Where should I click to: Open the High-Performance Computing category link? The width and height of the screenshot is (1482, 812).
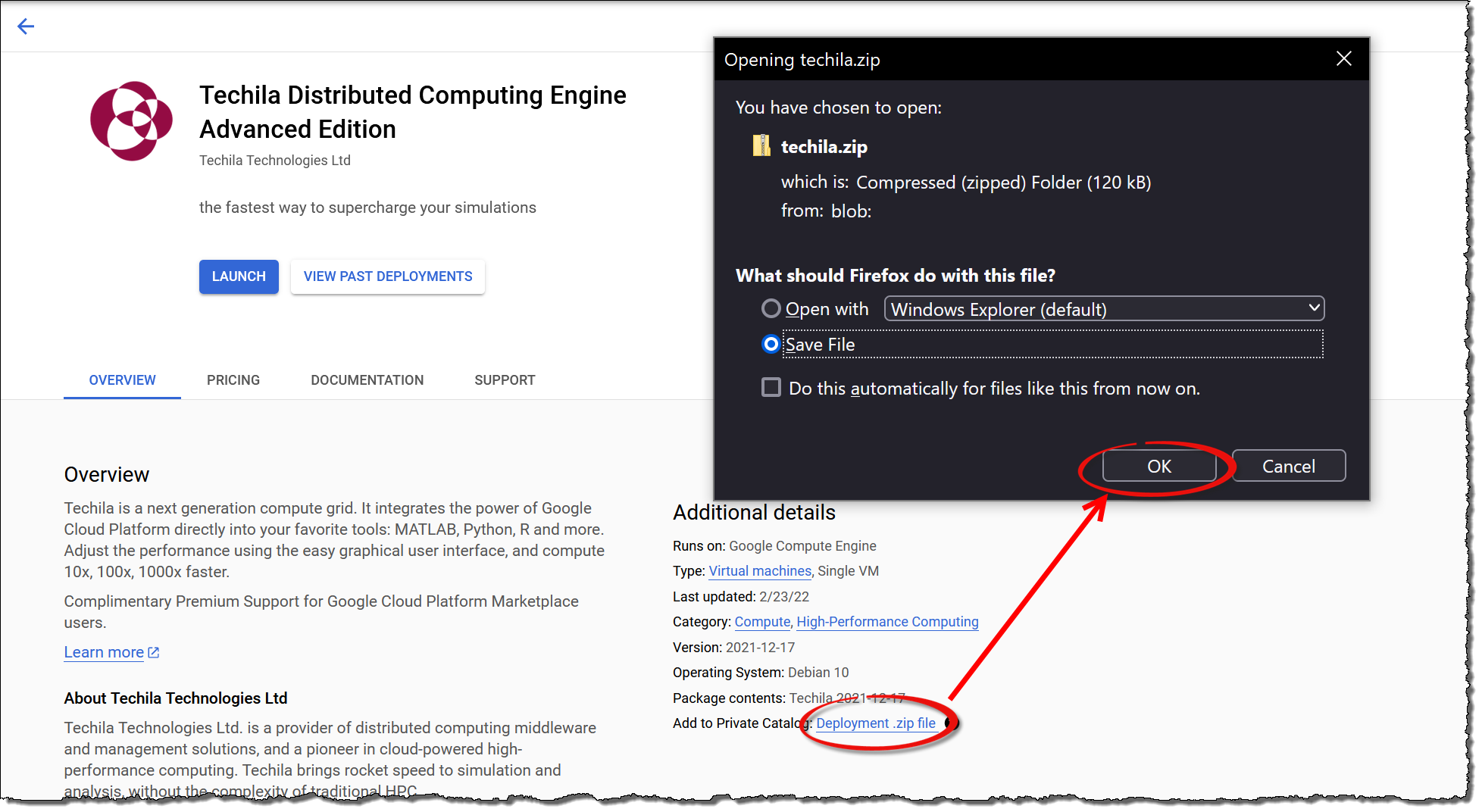pyautogui.click(x=887, y=622)
